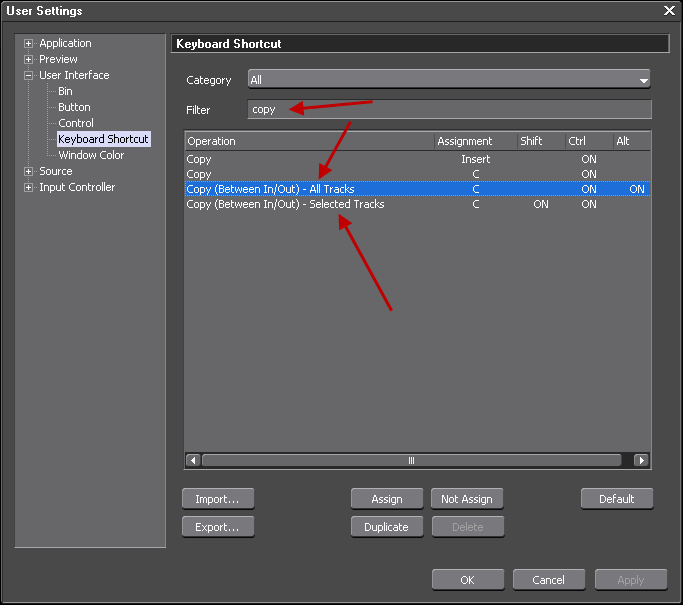Close the User Settings dialog

click(x=669, y=10)
